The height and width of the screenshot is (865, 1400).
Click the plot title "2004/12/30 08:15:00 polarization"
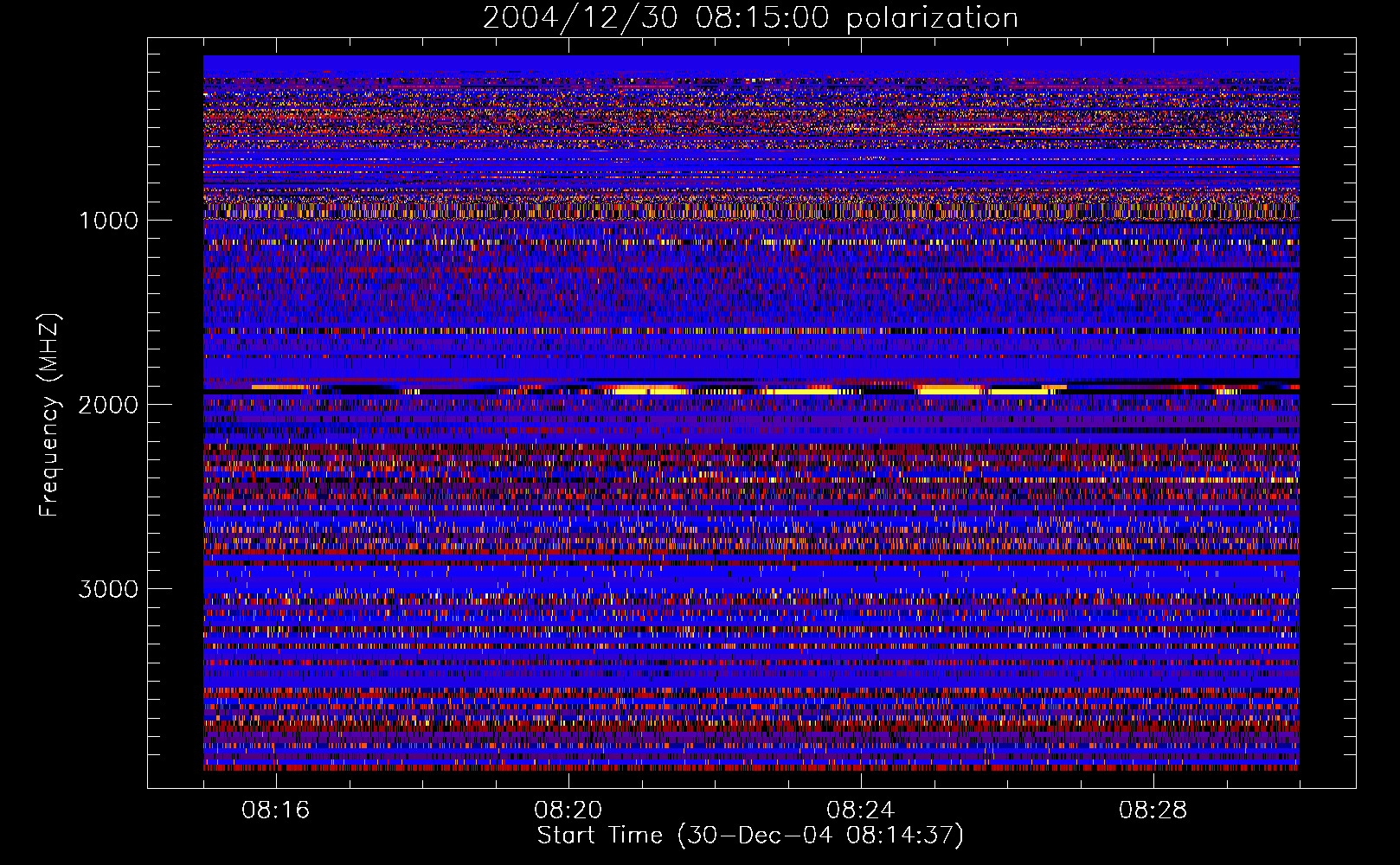coord(750,18)
